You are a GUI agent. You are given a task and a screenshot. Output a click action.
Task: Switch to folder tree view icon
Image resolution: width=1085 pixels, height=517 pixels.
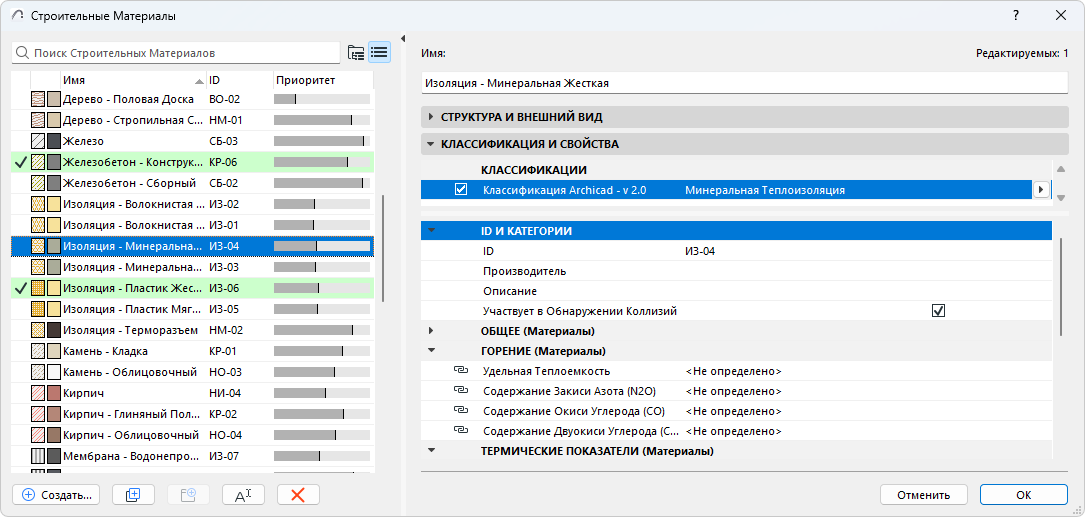[x=356, y=52]
